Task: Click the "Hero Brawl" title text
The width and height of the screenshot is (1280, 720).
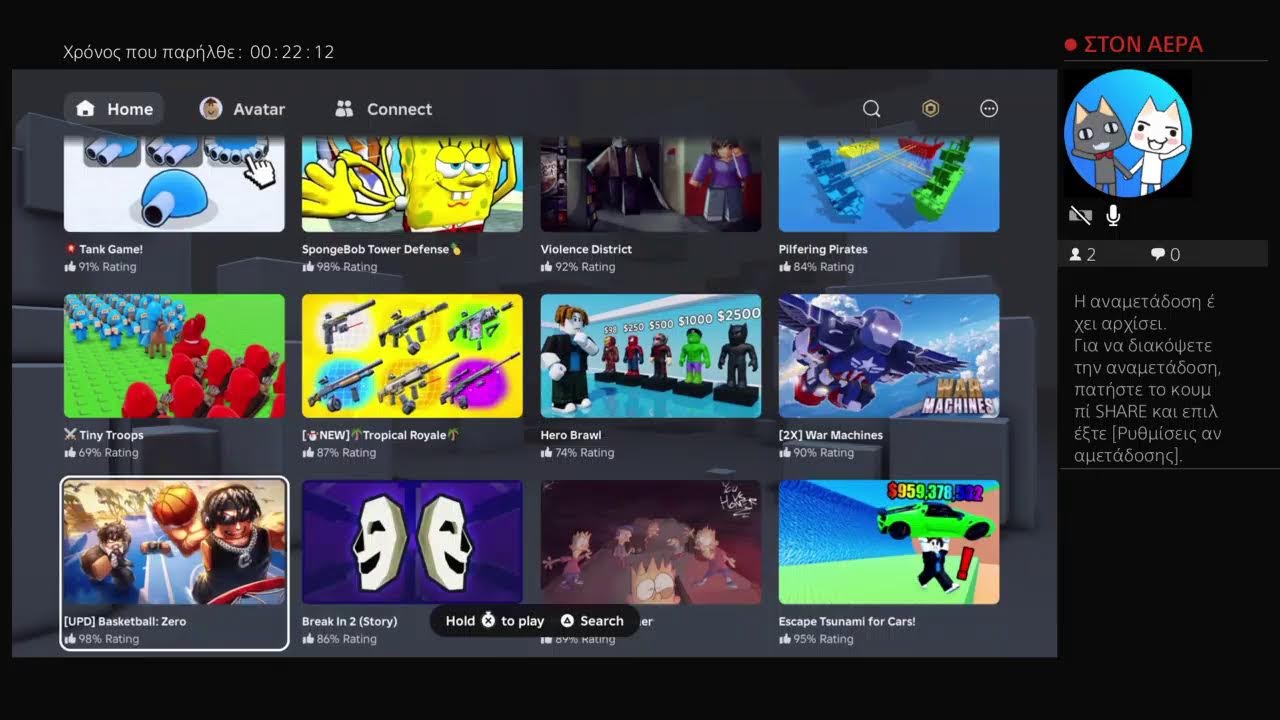Action: click(x=571, y=435)
